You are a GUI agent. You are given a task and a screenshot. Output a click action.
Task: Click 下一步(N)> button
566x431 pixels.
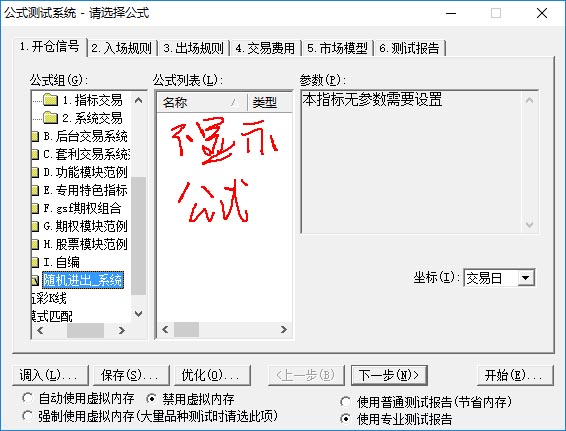tap(389, 375)
